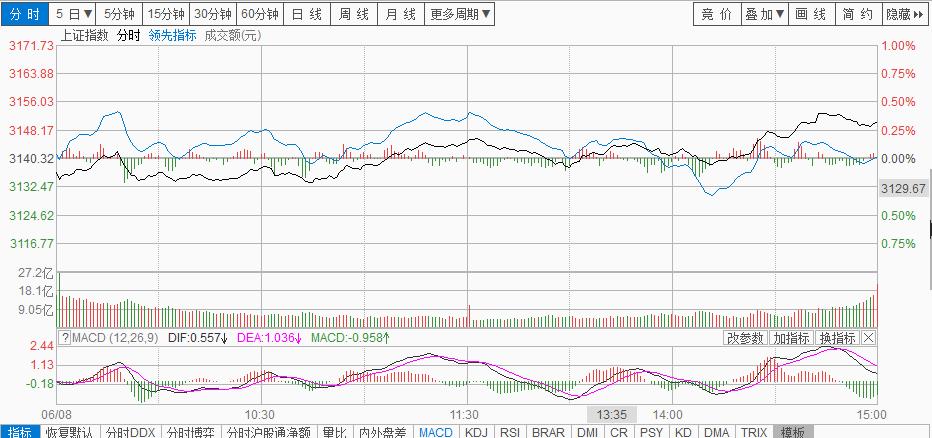Click the 竞价 button
932x438 pixels.
(x=716, y=14)
